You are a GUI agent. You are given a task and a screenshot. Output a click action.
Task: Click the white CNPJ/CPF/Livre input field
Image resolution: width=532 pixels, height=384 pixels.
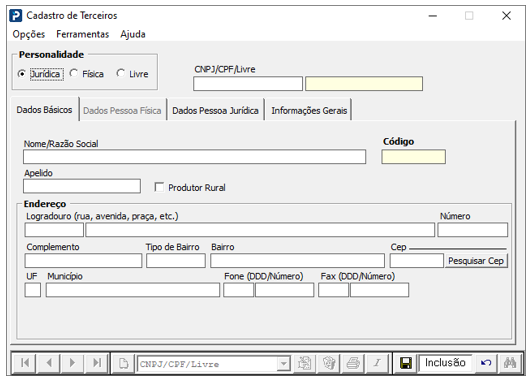(248, 84)
